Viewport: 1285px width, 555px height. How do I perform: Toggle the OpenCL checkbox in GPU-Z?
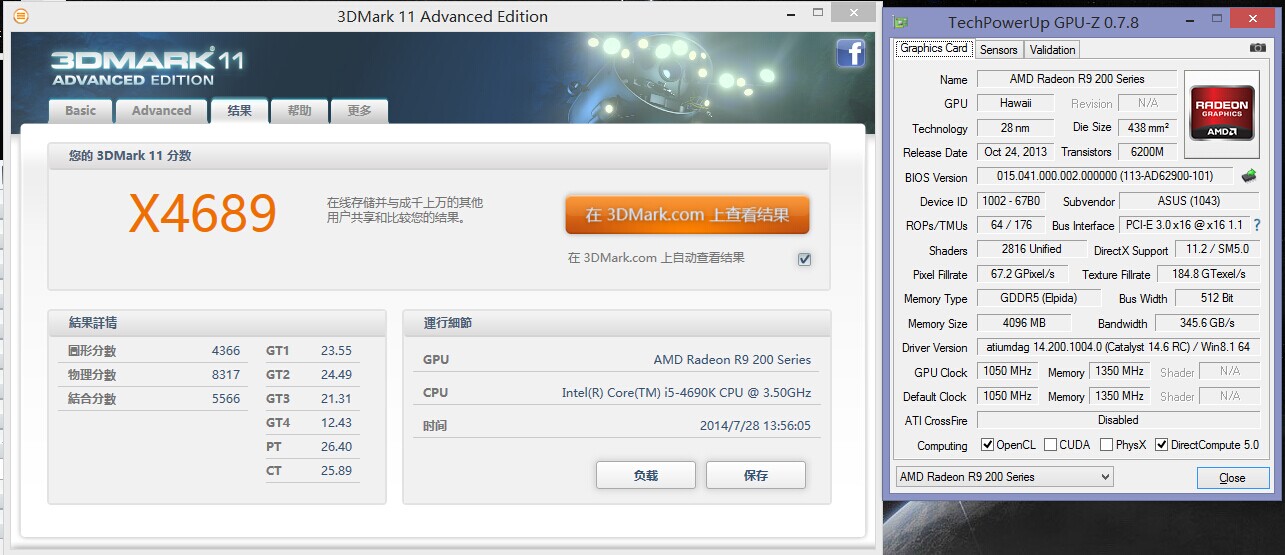(x=987, y=445)
